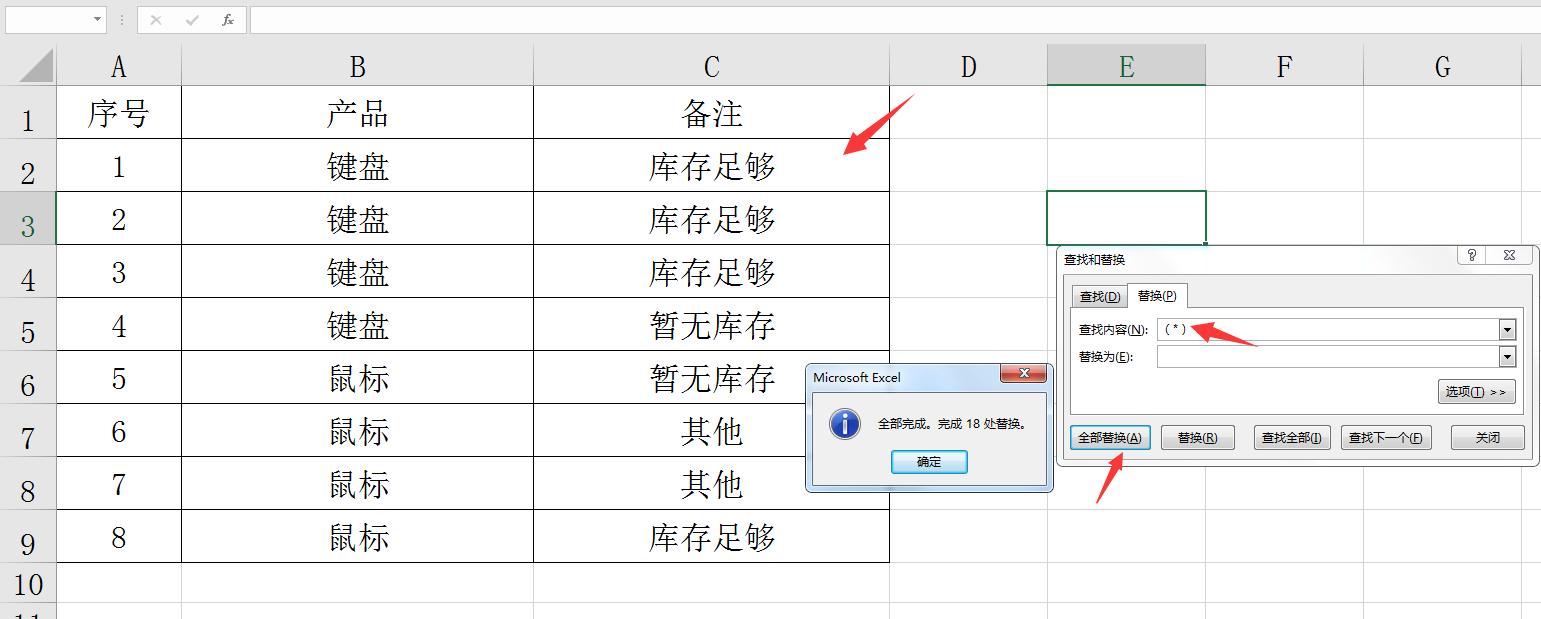Click the Help (?) icon in the Find and Replace dialog
The height and width of the screenshot is (619, 1541).
(1472, 255)
